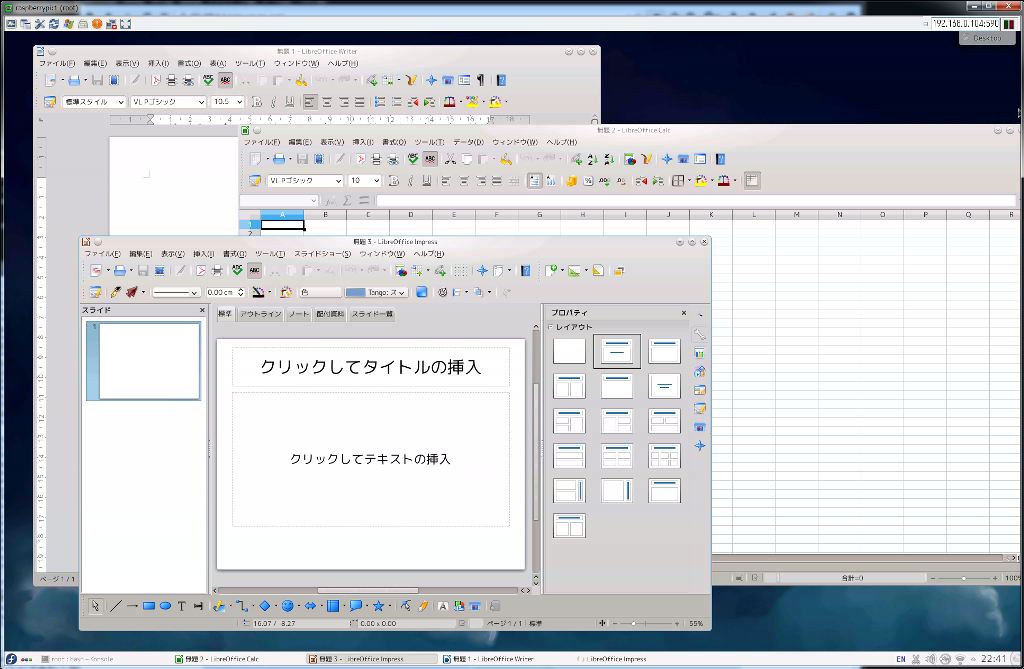
Task: Open the Writer paragraph style dropdown
Action: (121, 102)
